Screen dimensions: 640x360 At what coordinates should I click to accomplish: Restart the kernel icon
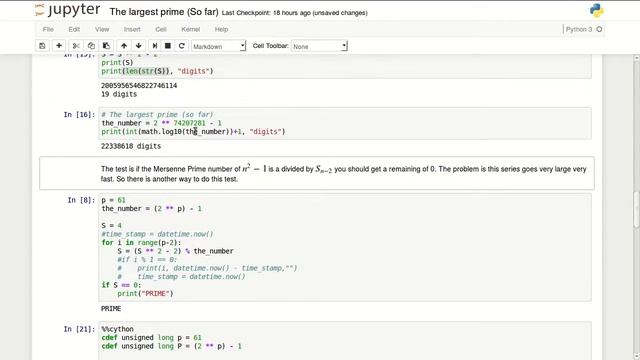click(182, 46)
